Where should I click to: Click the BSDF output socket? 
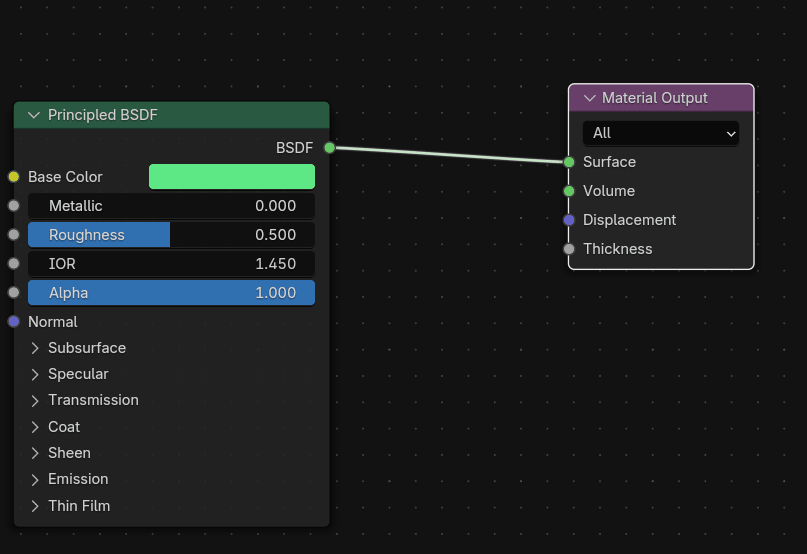tap(329, 148)
